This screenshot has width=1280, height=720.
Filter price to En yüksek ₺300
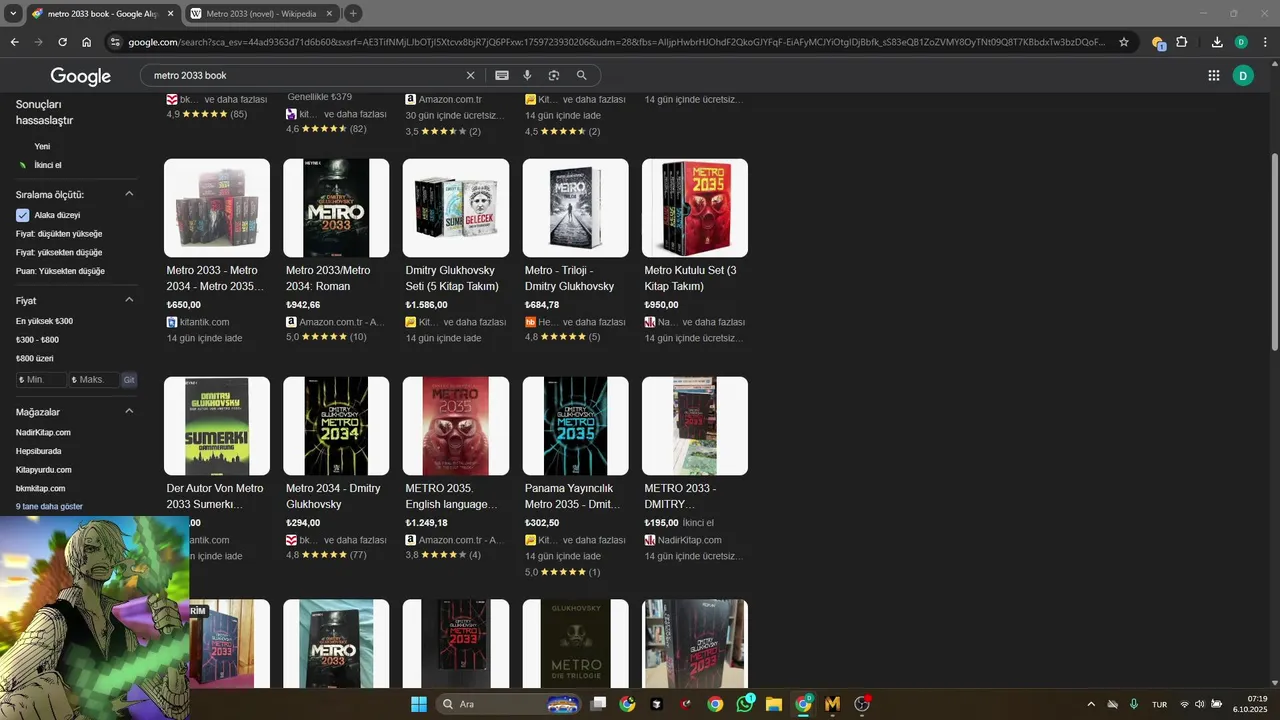[x=44, y=321]
